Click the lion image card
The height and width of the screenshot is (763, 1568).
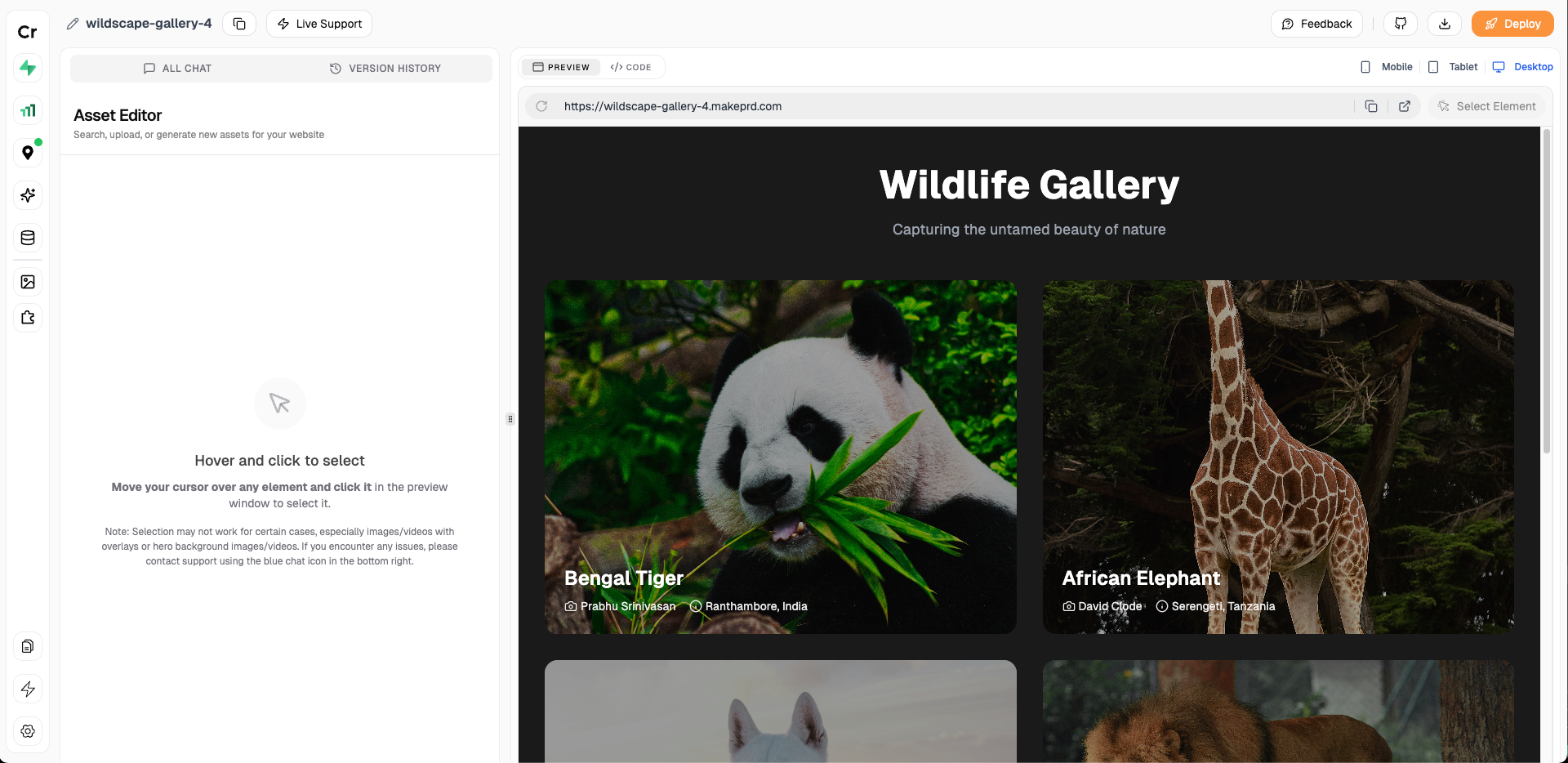[1278, 712]
